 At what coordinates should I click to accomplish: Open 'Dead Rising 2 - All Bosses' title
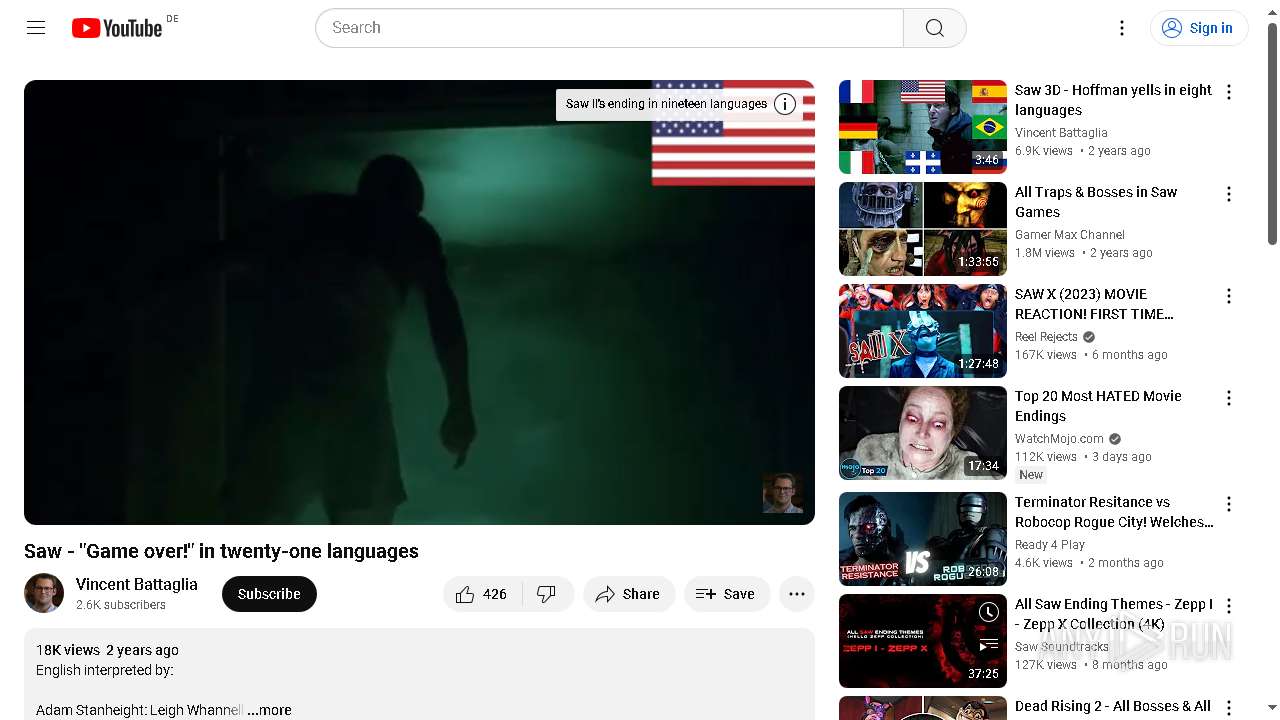[x=1113, y=707]
